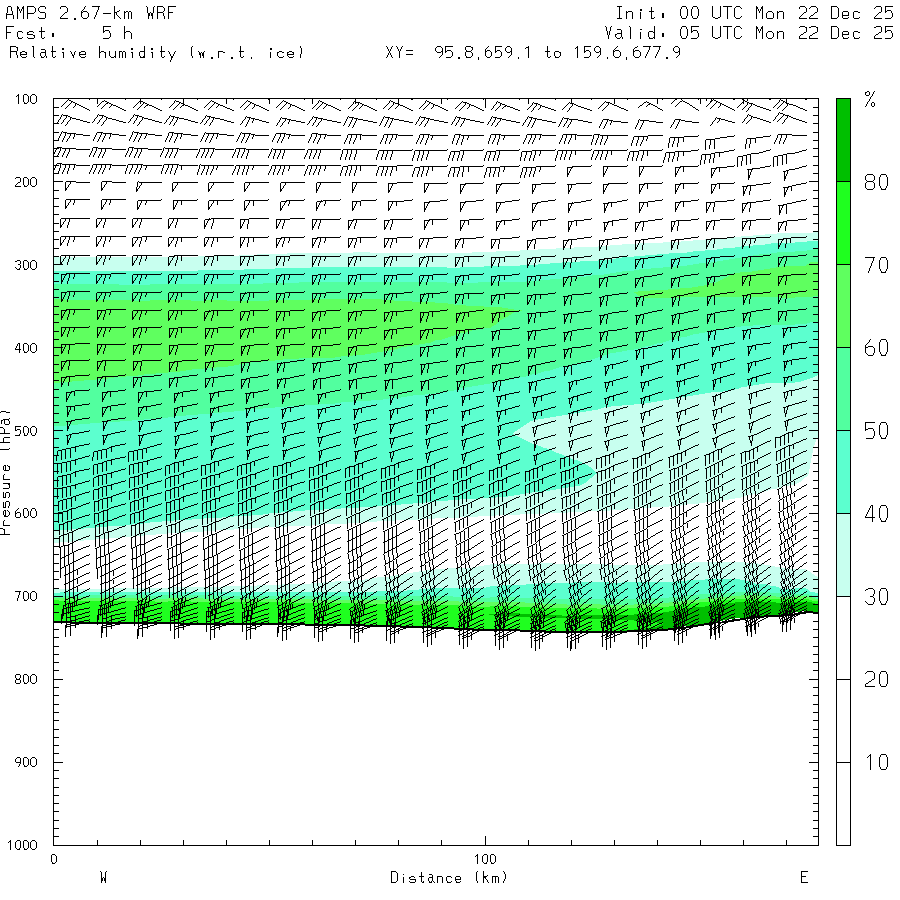Click the 10 label on the colorbar

[x=876, y=762]
